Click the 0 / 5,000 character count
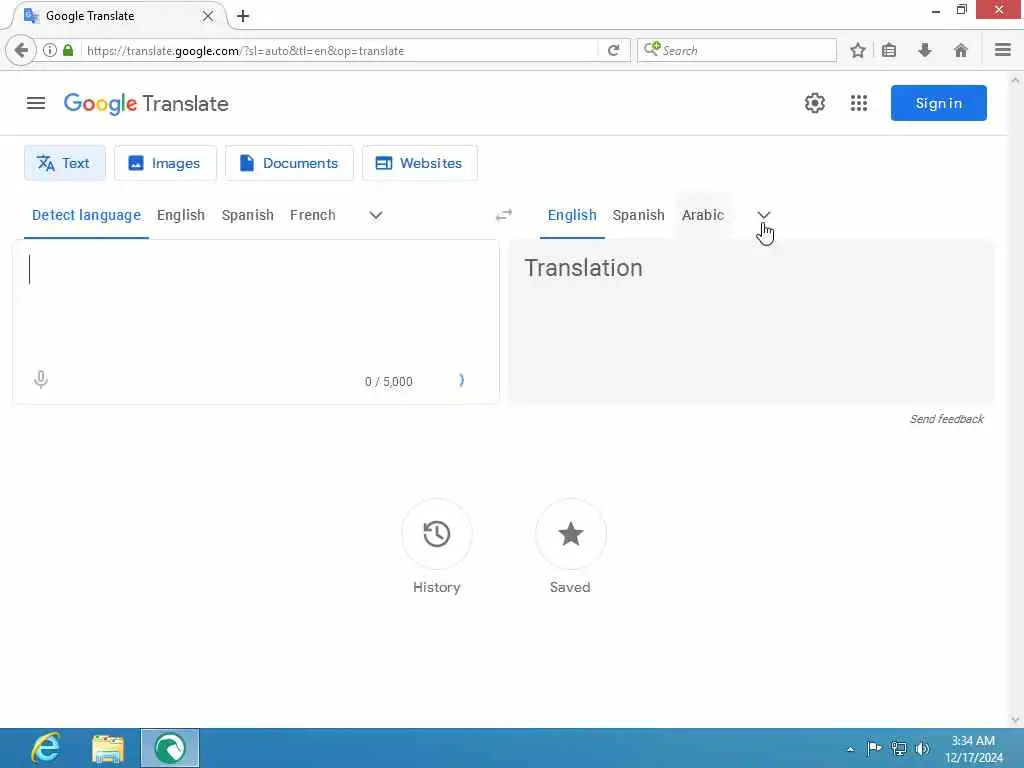Screen dimensions: 1024x768 [x=389, y=381]
